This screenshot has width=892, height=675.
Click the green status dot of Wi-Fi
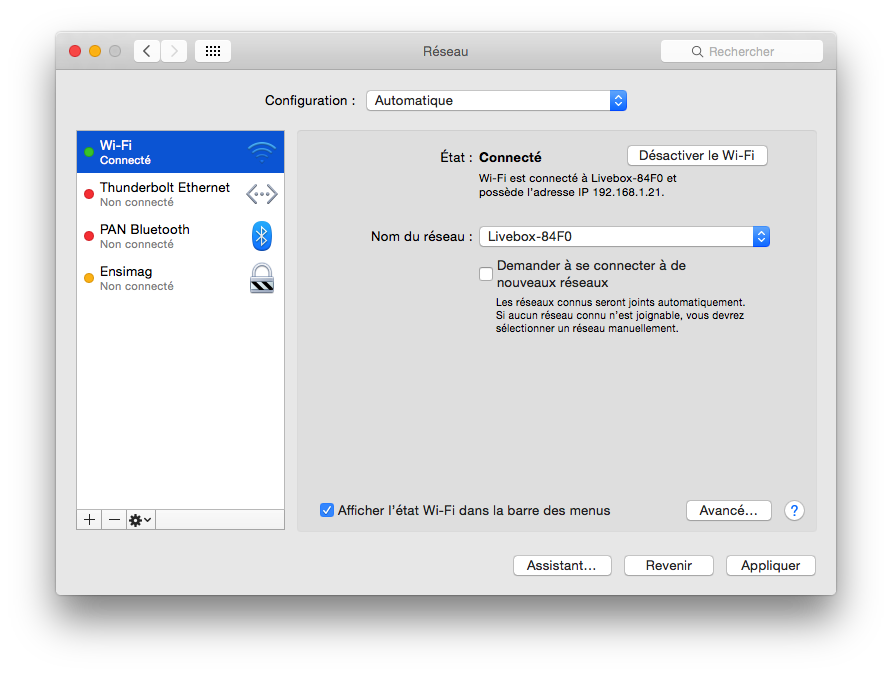click(x=89, y=152)
